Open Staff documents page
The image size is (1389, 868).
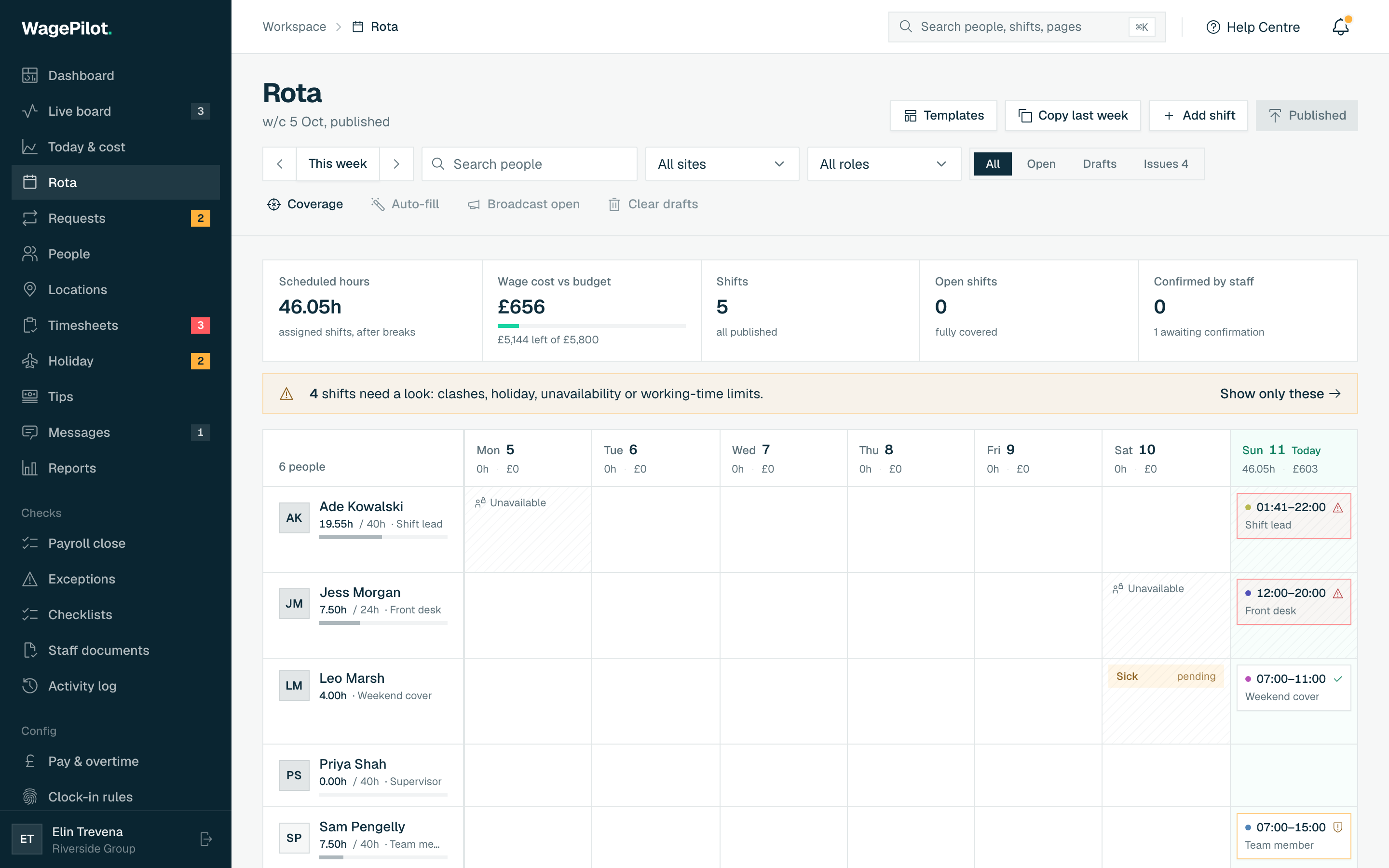115,651
